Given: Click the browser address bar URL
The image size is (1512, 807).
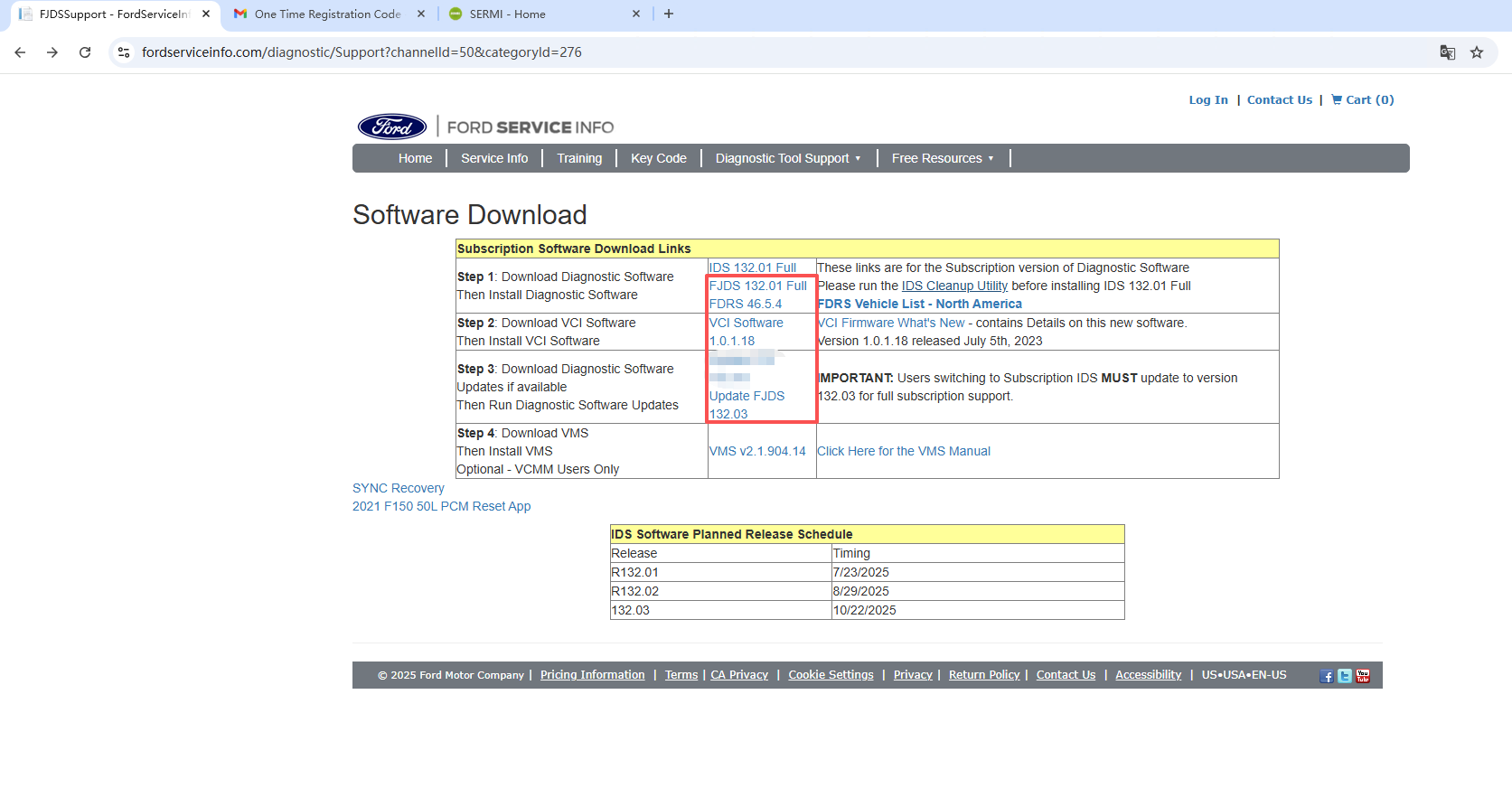Looking at the screenshot, I should [x=362, y=52].
